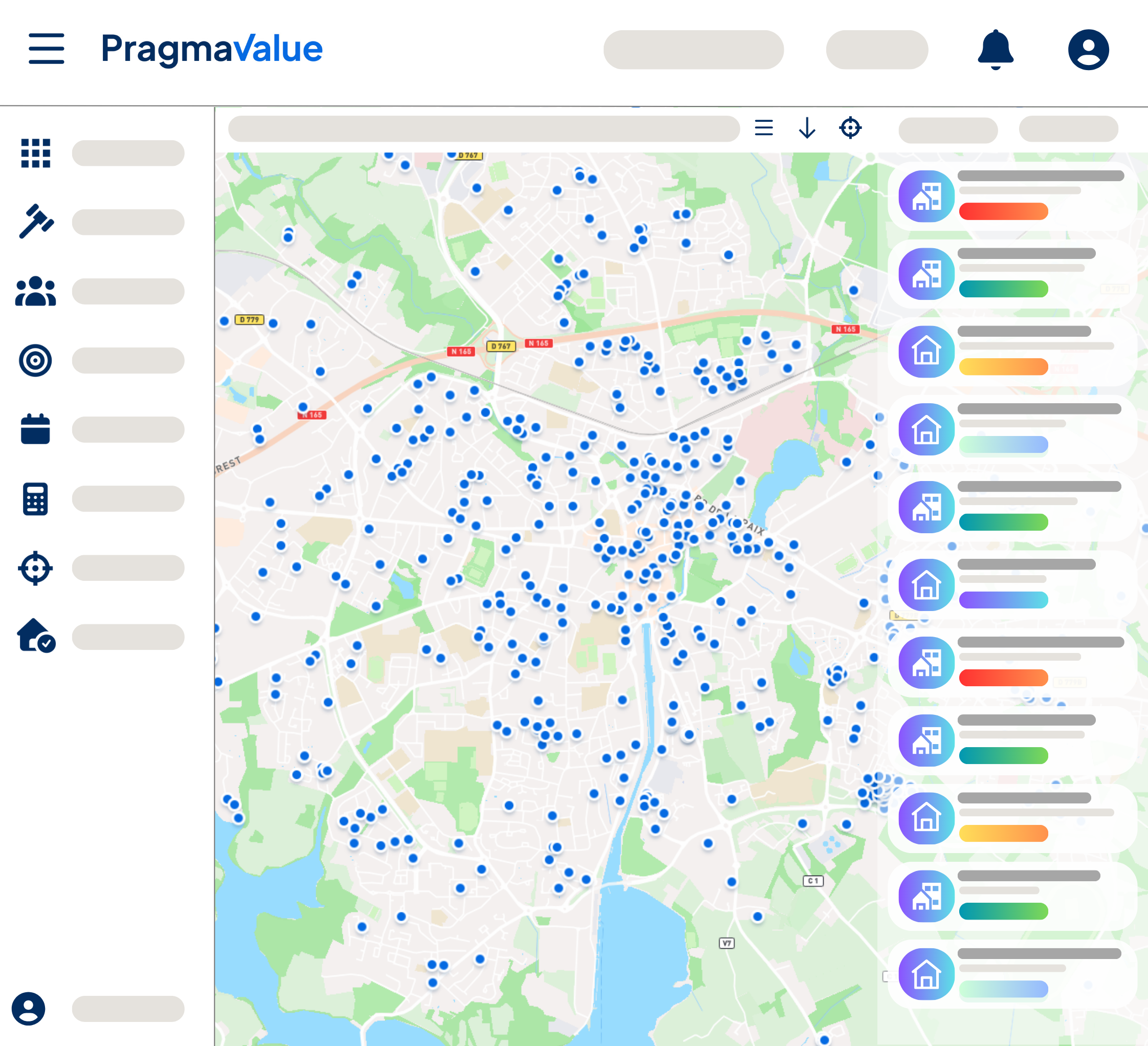Open the verified house icon in sidebar

[35, 636]
